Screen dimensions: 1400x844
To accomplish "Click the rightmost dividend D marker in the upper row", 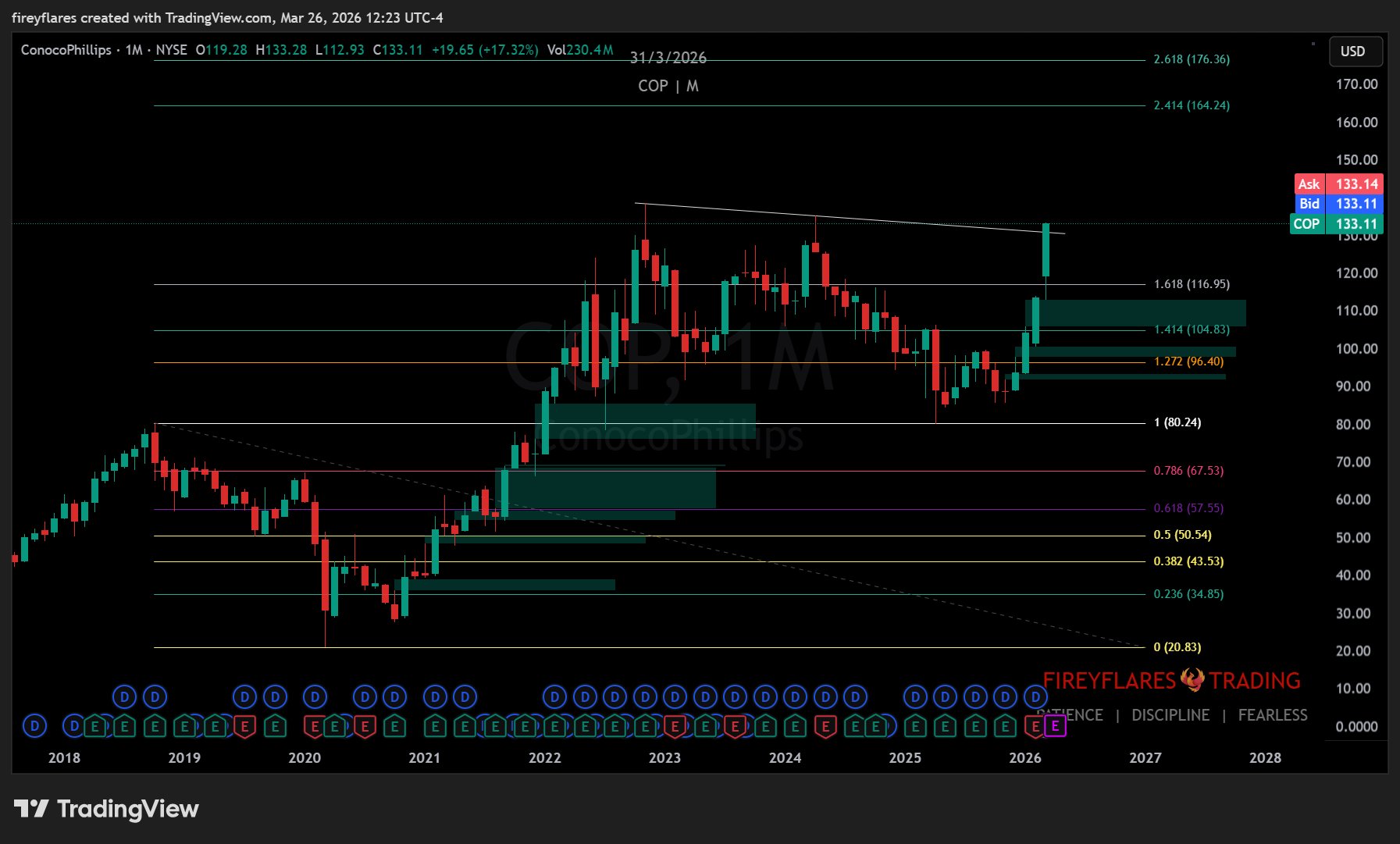I will point(1035,696).
